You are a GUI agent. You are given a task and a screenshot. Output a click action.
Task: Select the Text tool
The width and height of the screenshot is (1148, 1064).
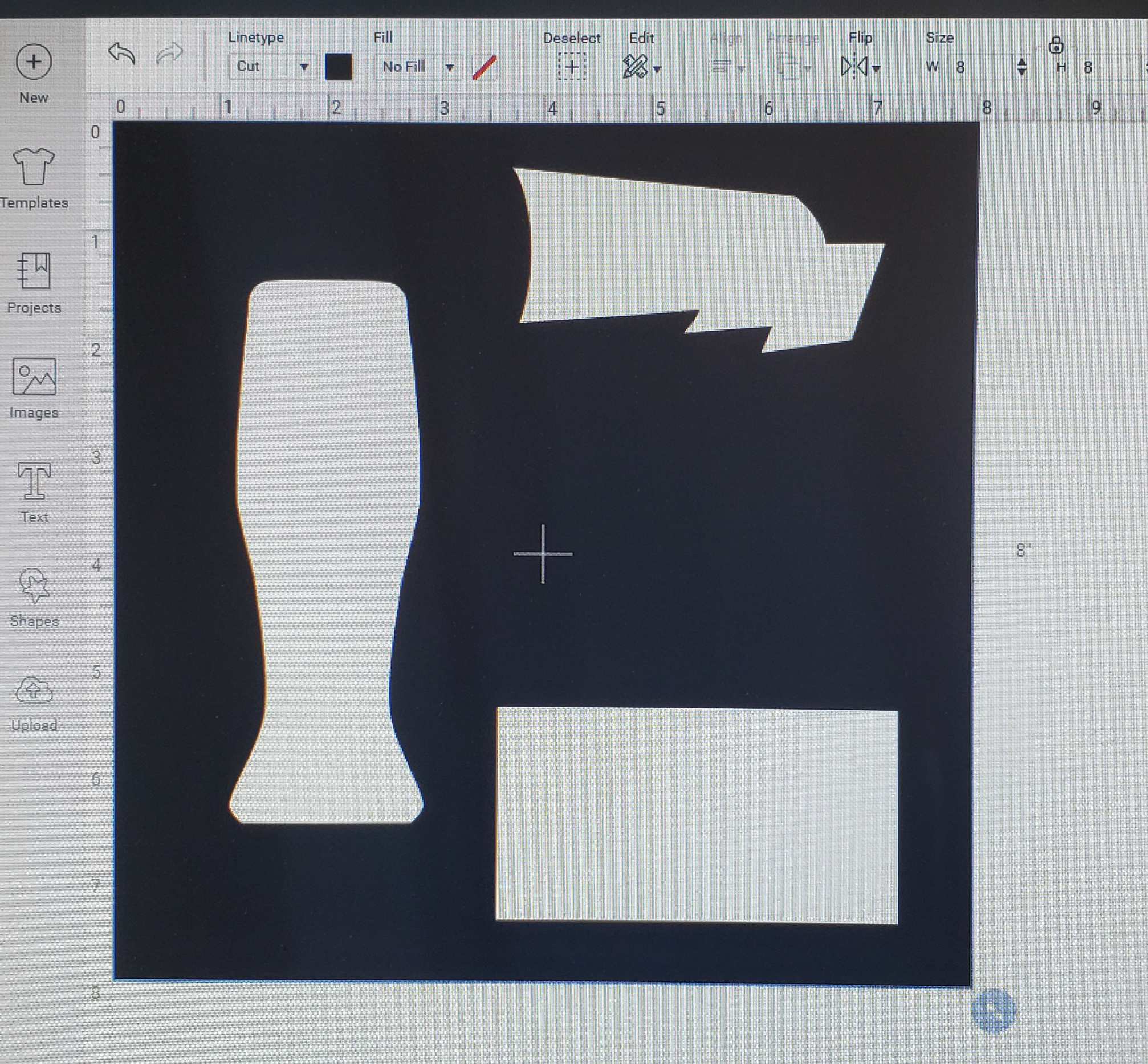tap(34, 492)
